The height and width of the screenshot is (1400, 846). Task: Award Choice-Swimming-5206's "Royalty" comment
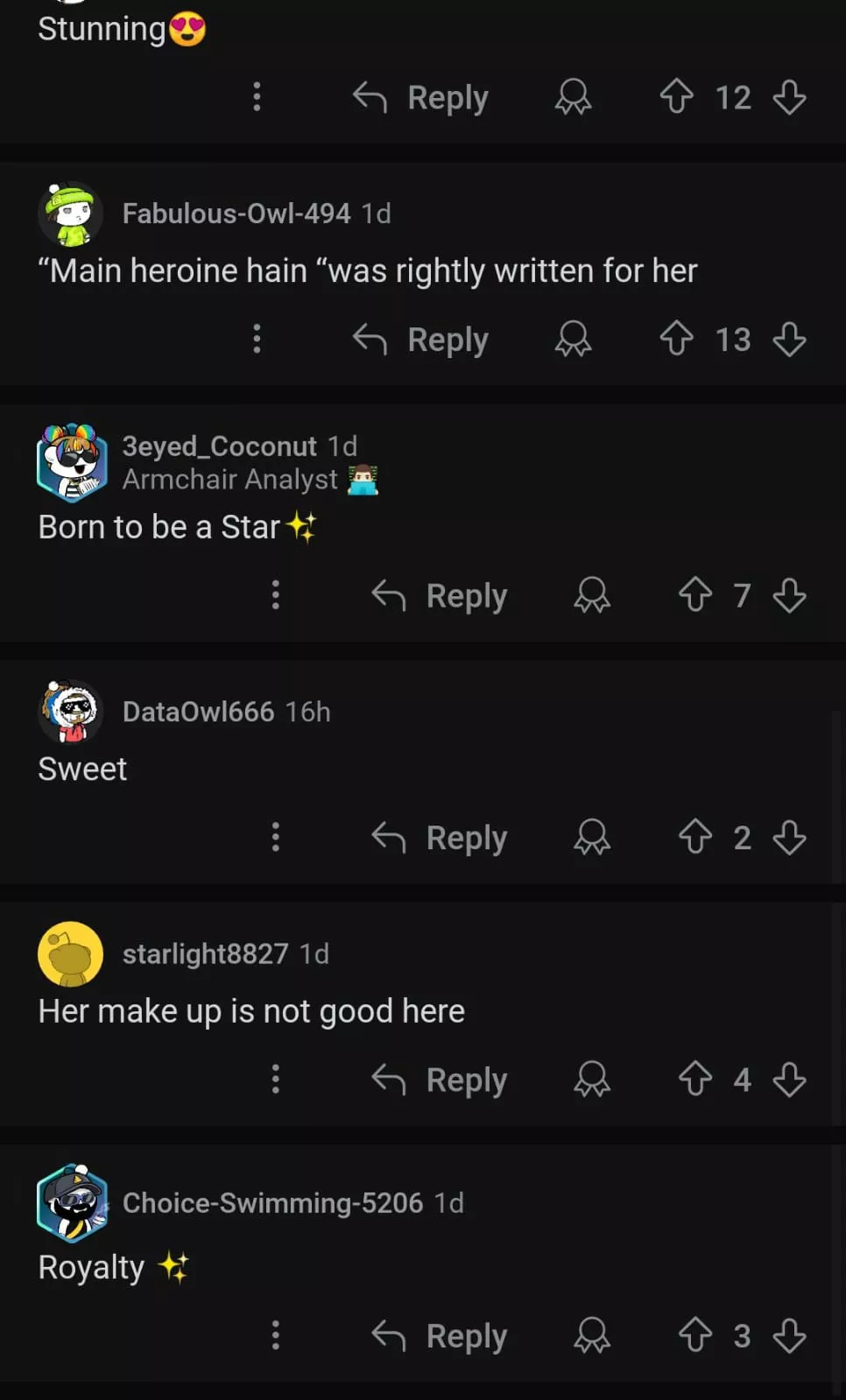[592, 1336]
